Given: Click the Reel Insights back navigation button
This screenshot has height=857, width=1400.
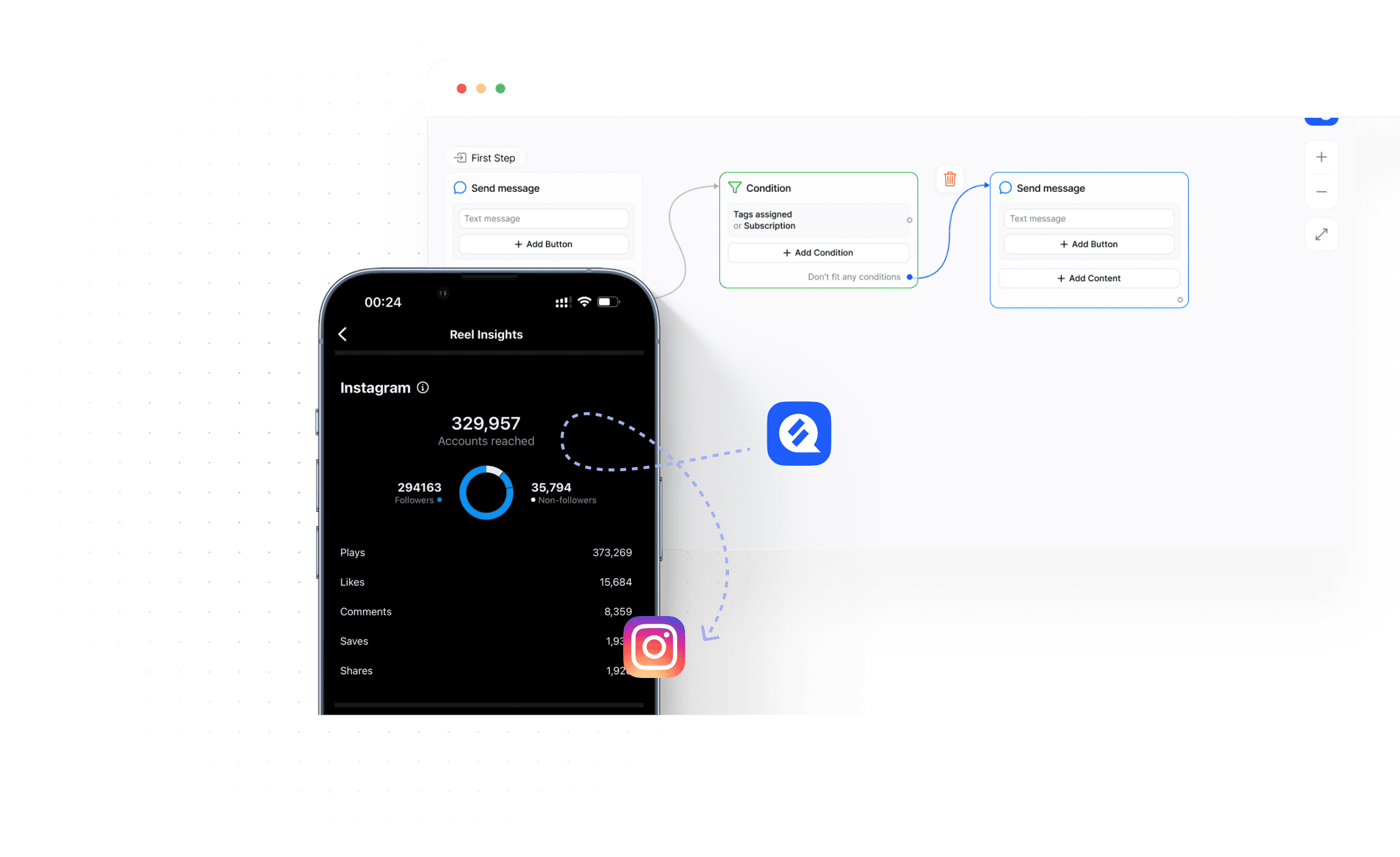Looking at the screenshot, I should pos(344,334).
